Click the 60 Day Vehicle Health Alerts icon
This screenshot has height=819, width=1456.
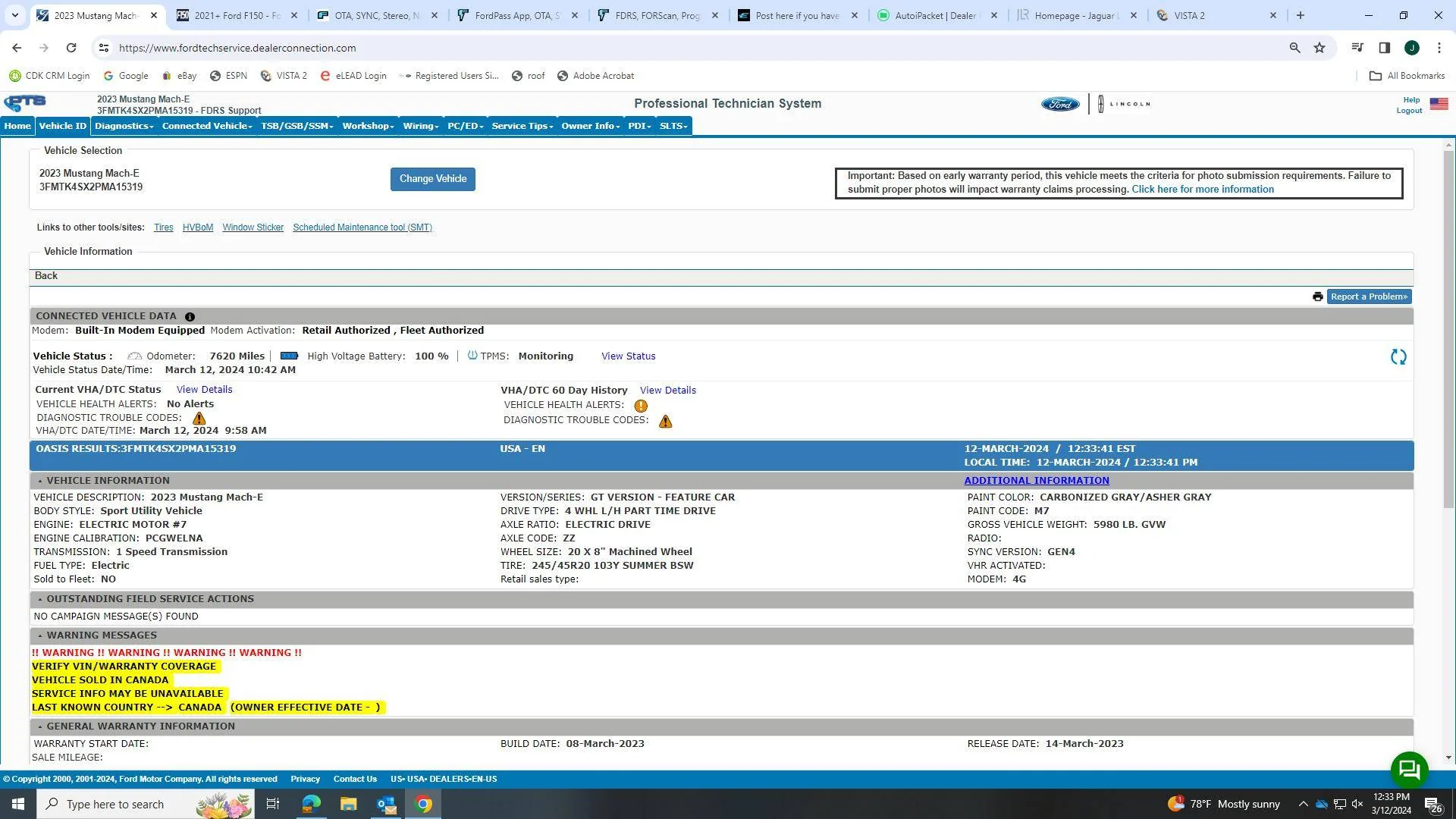coord(641,406)
